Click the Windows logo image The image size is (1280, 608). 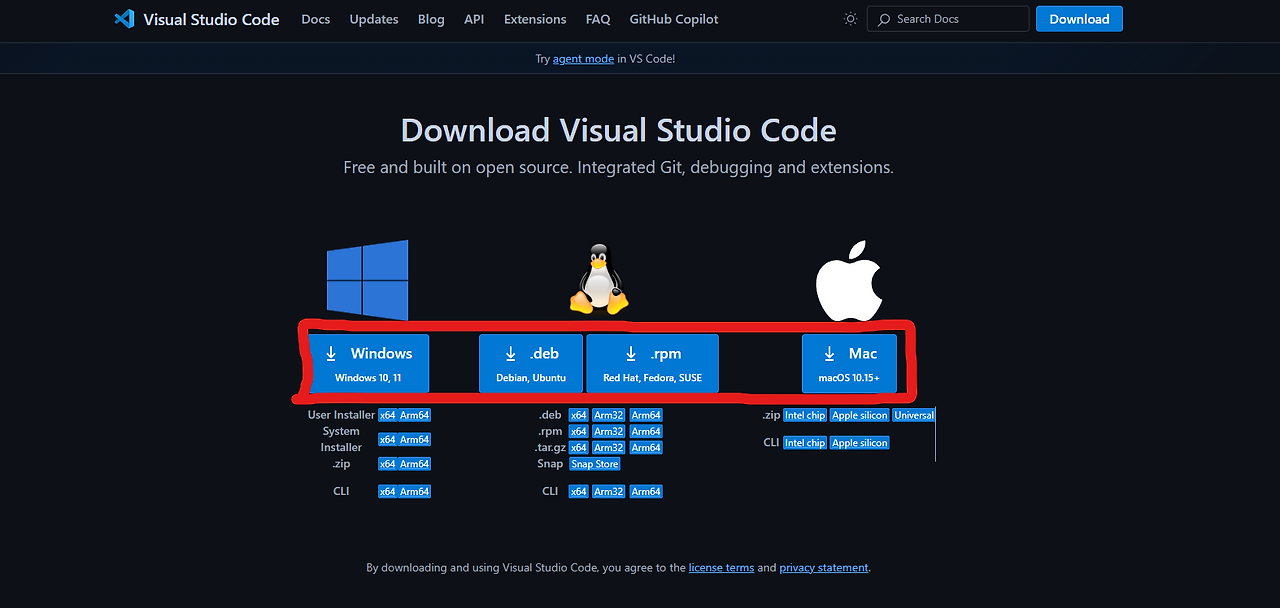[367, 279]
